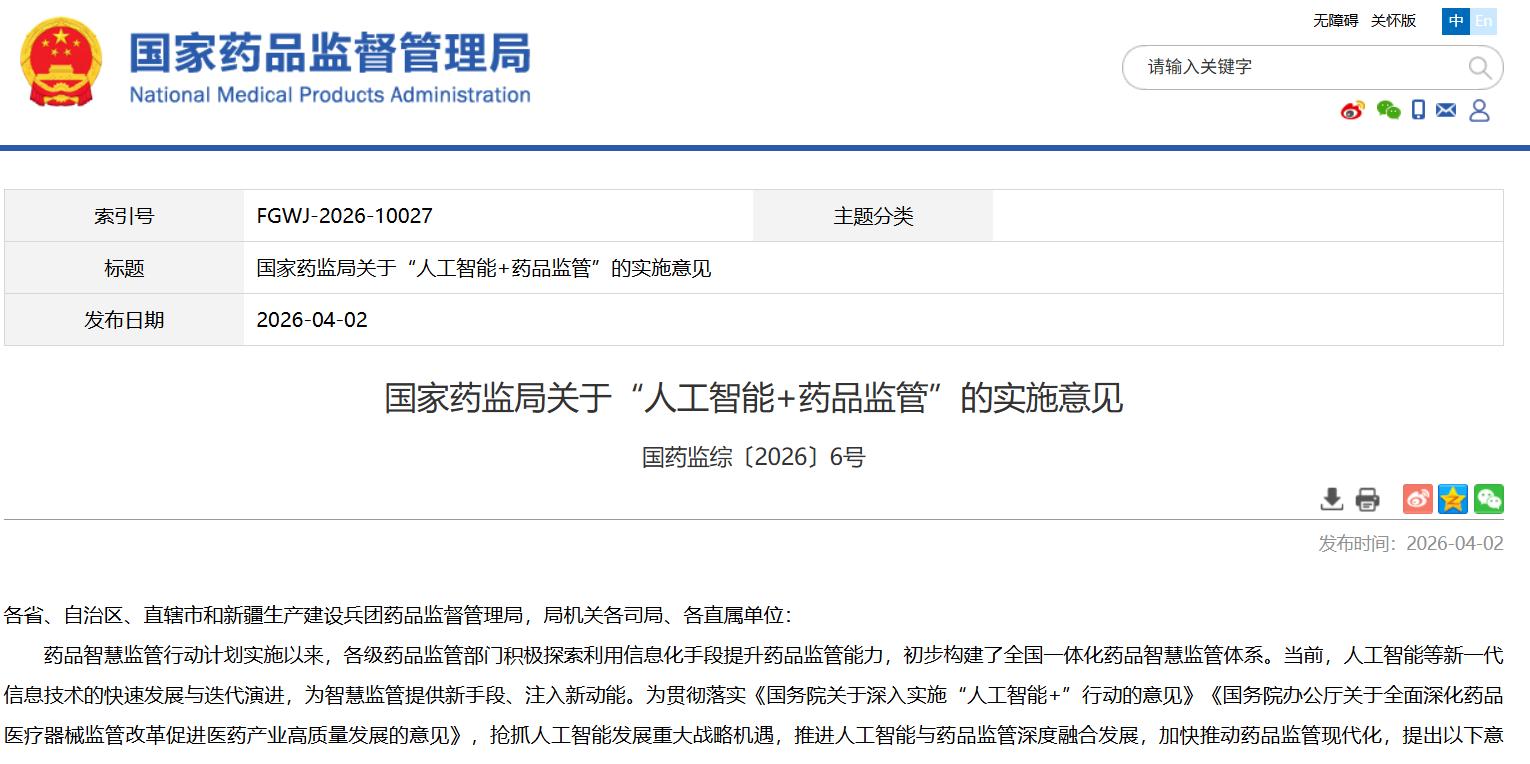Open the 无障碍 accessibility mode
Viewport: 1530px width, 764px height.
pyautogui.click(x=1335, y=21)
